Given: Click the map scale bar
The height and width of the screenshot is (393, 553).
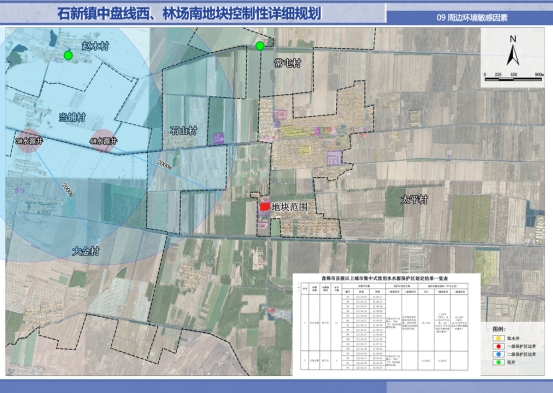Looking at the screenshot, I should pyautogui.click(x=513, y=78).
